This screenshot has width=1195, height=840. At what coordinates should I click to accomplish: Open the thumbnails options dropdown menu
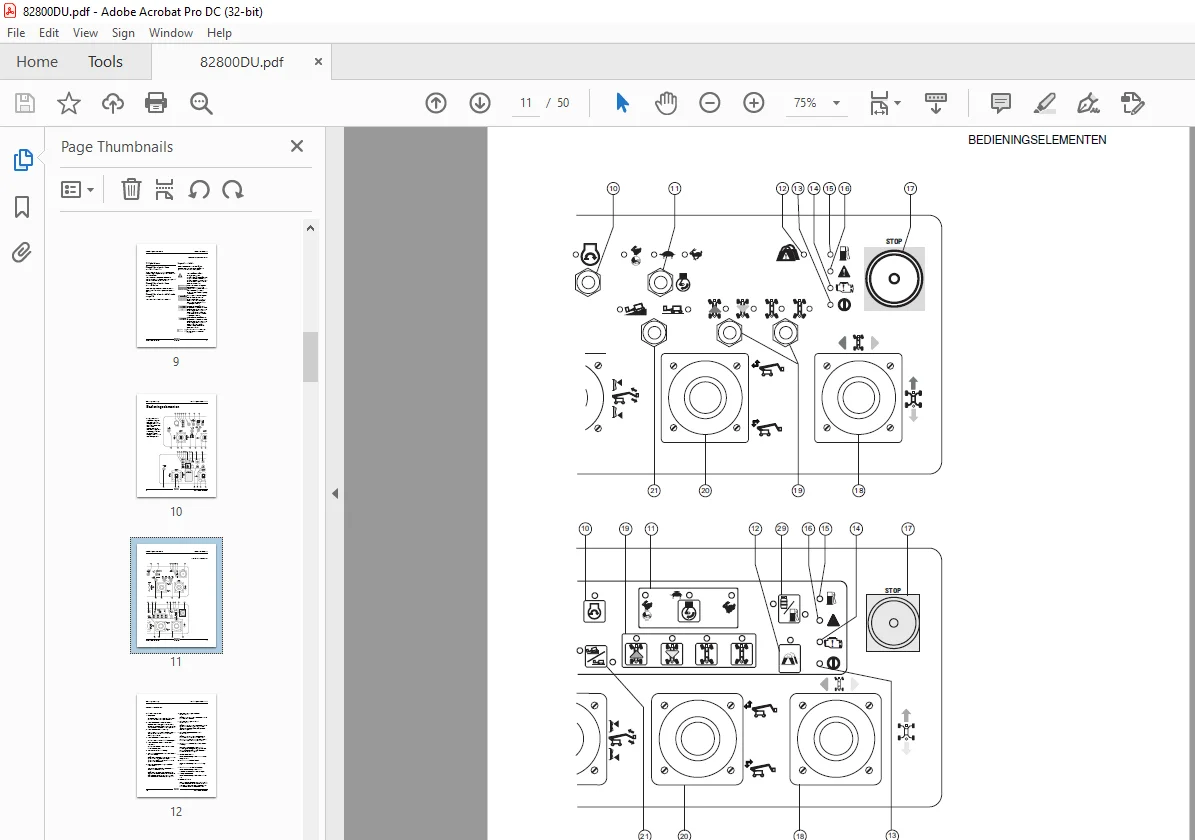pyautogui.click(x=78, y=189)
